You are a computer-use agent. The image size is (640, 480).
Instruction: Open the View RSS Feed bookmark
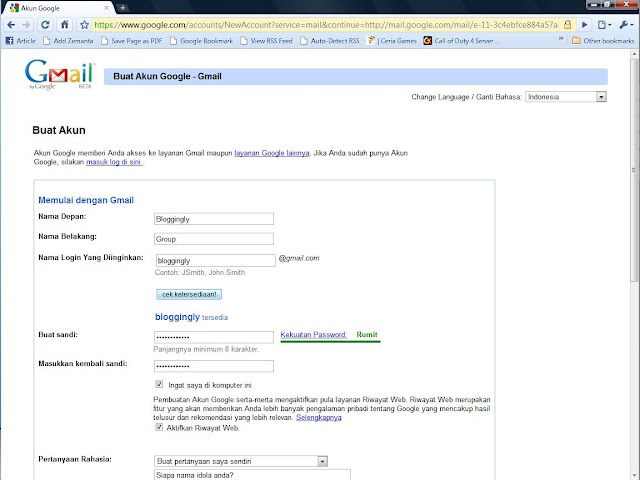(267, 41)
